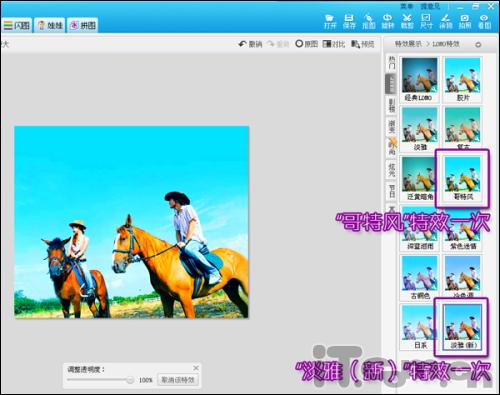This screenshot has height=395, width=500.
Task: Click the 旋转 (Rotate) toolbar icon
Action: [x=388, y=21]
